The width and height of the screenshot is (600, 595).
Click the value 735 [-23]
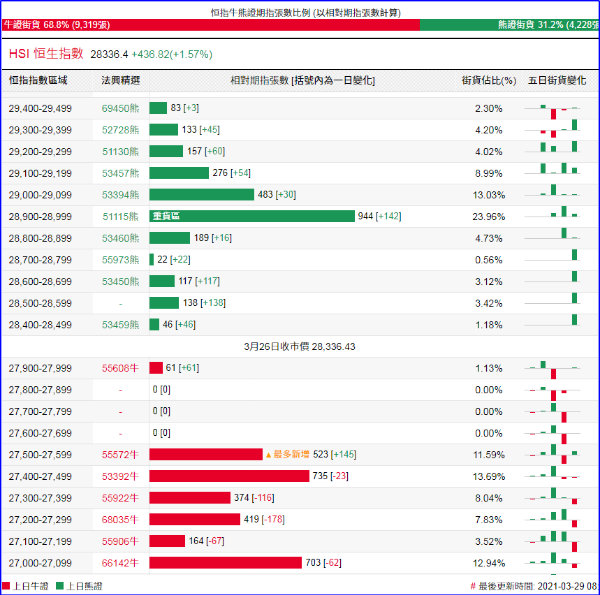pyautogui.click(x=330, y=476)
